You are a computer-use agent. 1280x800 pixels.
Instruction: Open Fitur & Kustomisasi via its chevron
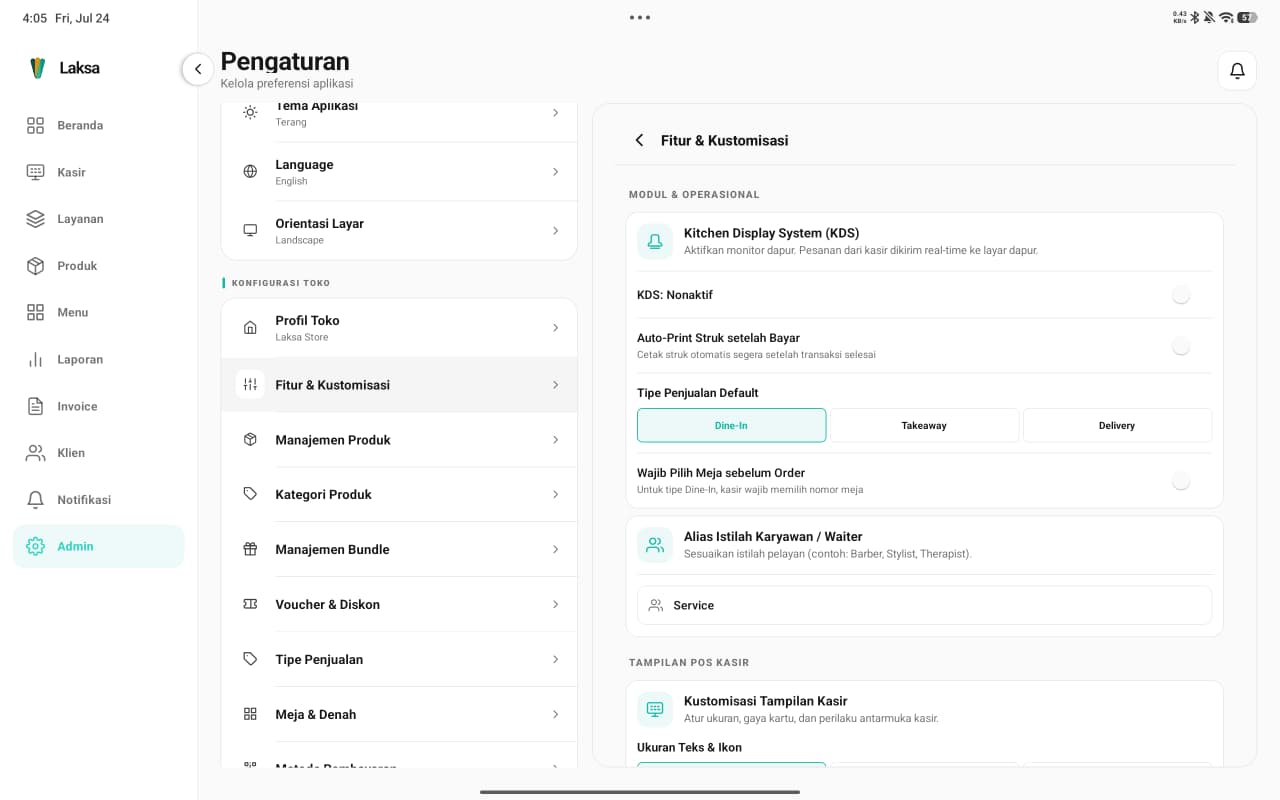pos(556,385)
